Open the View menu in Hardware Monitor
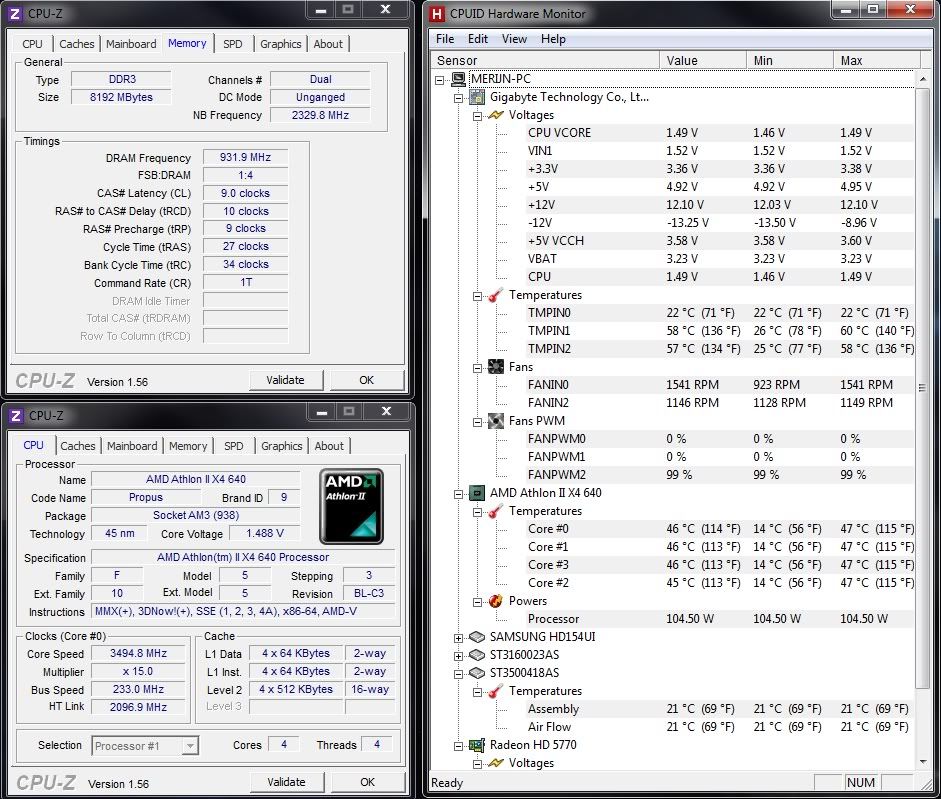941x799 pixels. pos(514,39)
